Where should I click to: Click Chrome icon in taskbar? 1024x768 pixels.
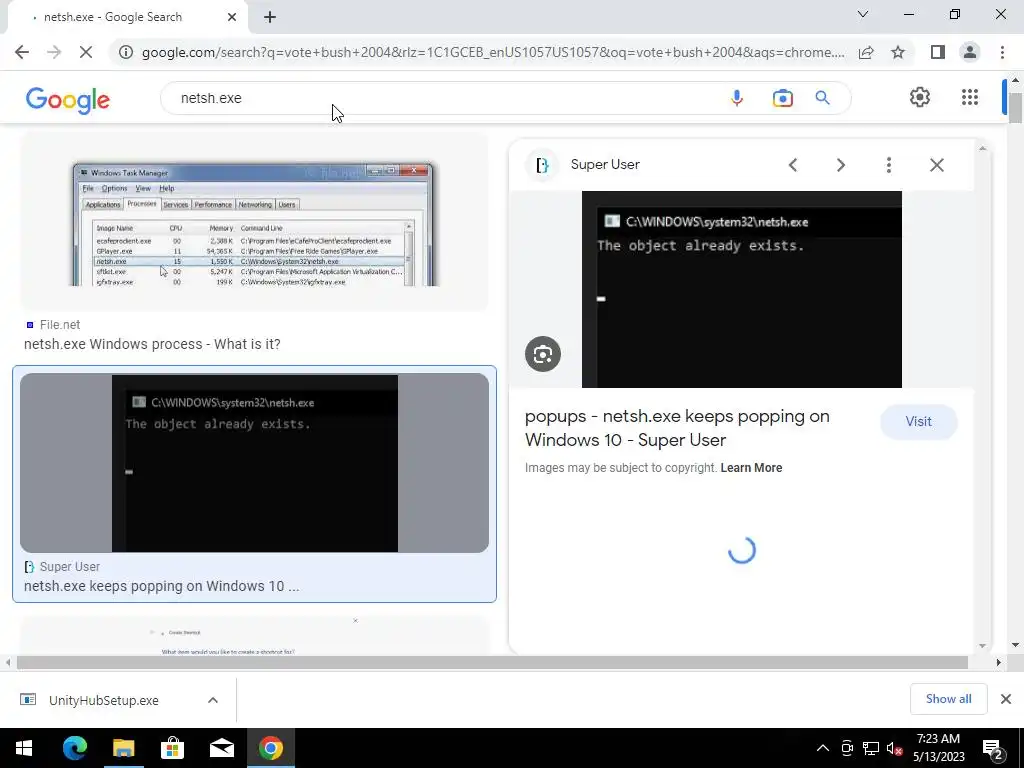click(270, 748)
